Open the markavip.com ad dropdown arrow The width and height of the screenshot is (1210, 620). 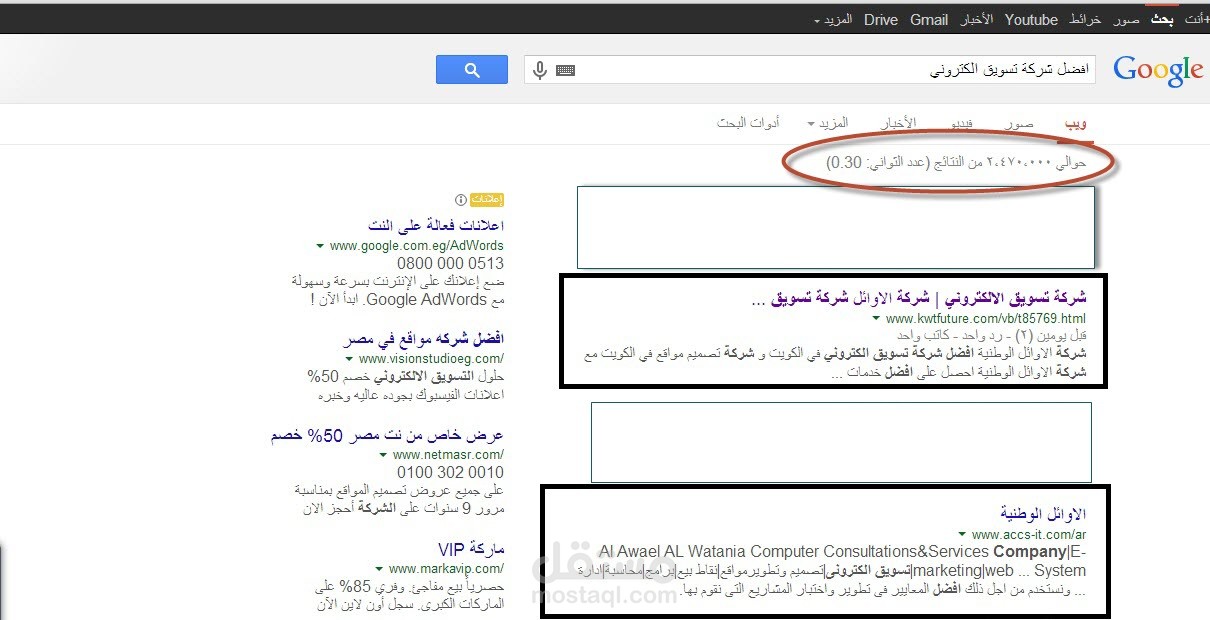(x=379, y=569)
